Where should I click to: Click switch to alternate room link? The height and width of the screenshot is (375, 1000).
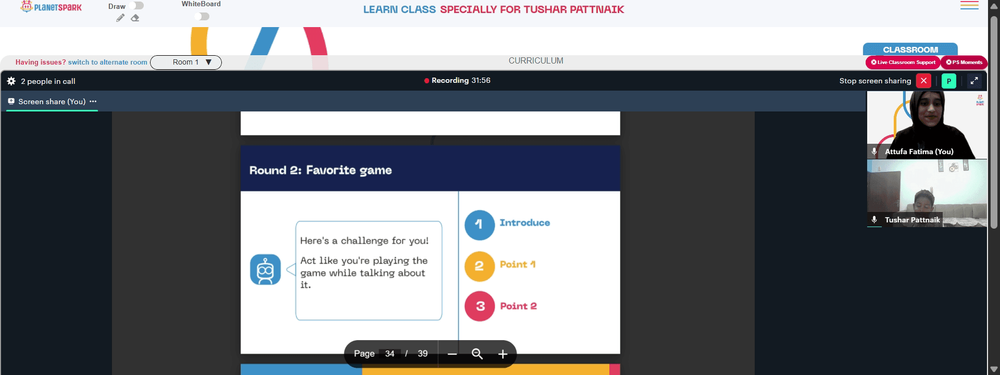(x=108, y=62)
